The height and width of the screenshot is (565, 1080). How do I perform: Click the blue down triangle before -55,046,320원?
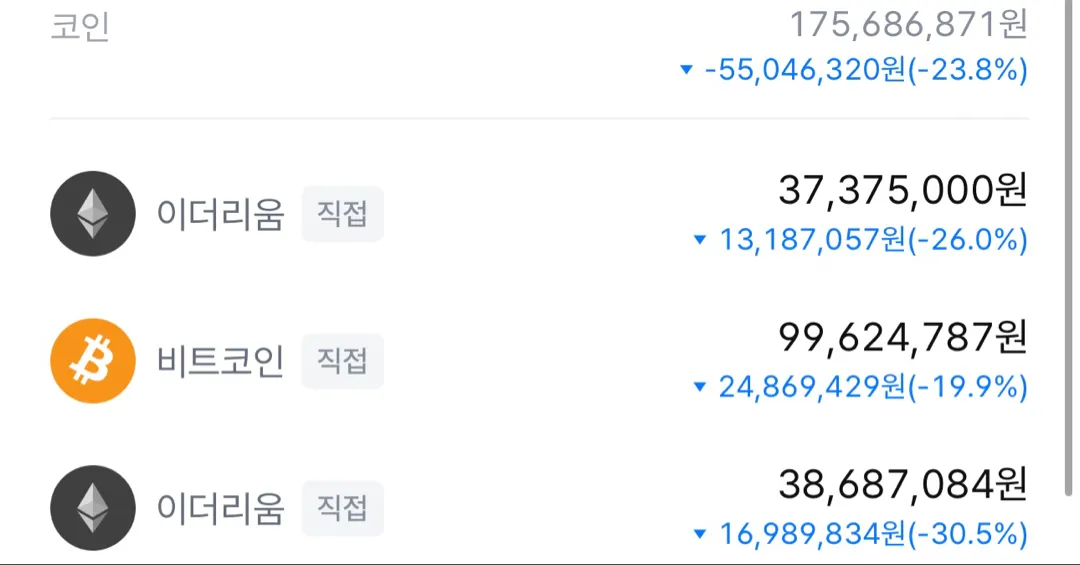click(x=686, y=70)
